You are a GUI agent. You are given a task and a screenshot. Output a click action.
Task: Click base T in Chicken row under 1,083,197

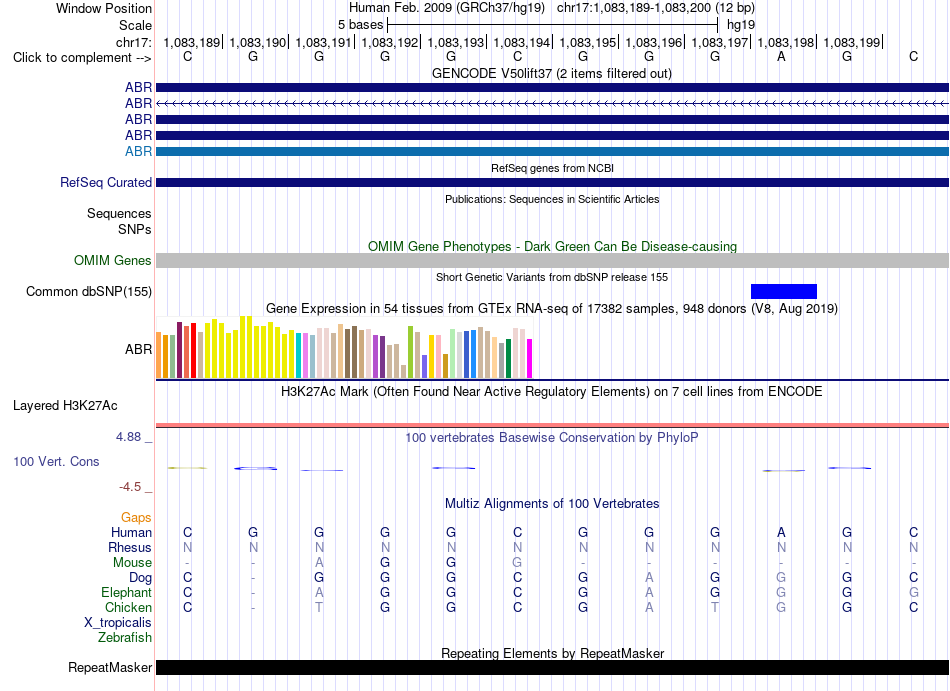pyautogui.click(x=715, y=607)
